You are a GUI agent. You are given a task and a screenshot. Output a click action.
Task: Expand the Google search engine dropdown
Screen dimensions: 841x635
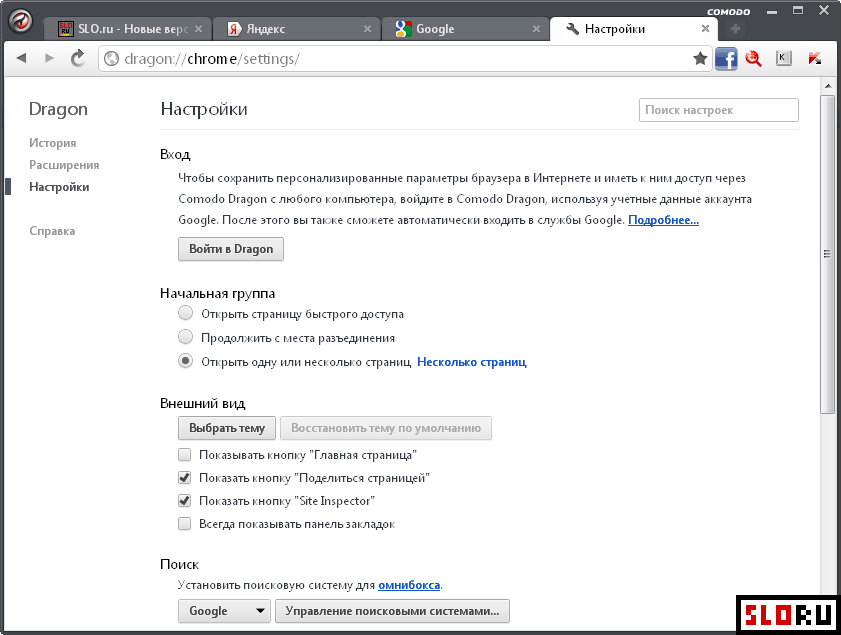click(224, 611)
